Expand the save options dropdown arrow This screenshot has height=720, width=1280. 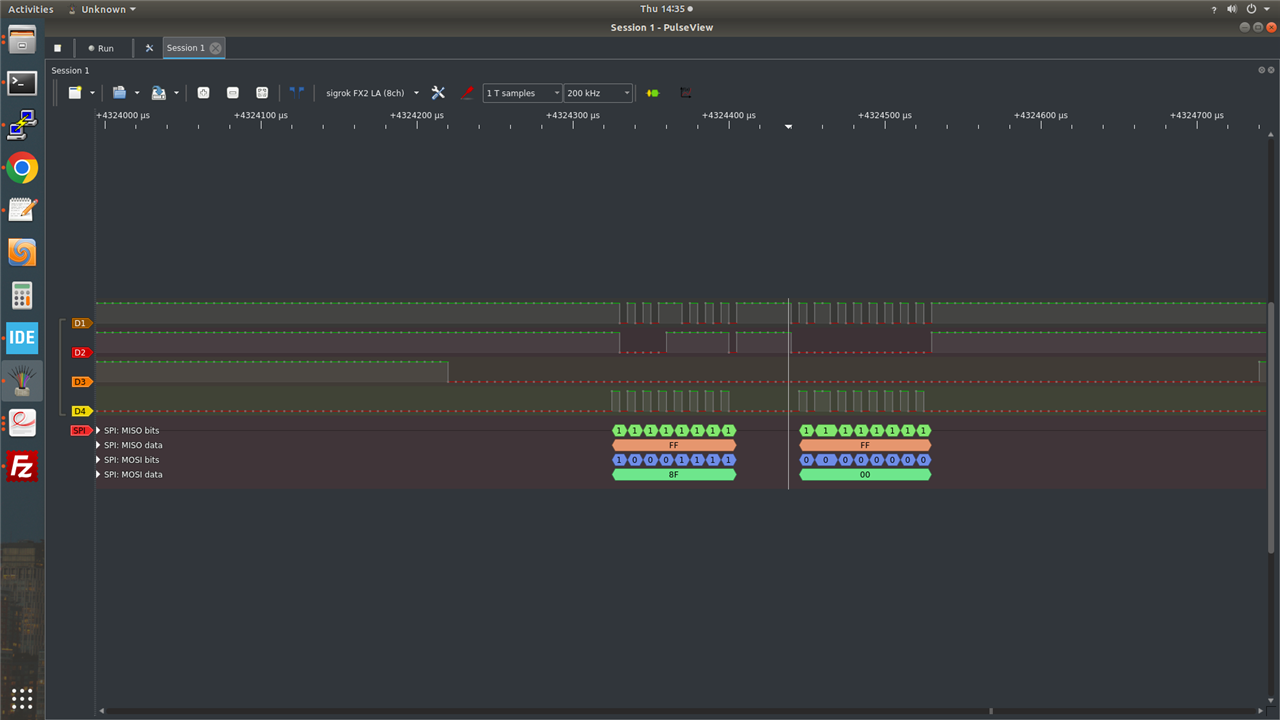[x=176, y=93]
